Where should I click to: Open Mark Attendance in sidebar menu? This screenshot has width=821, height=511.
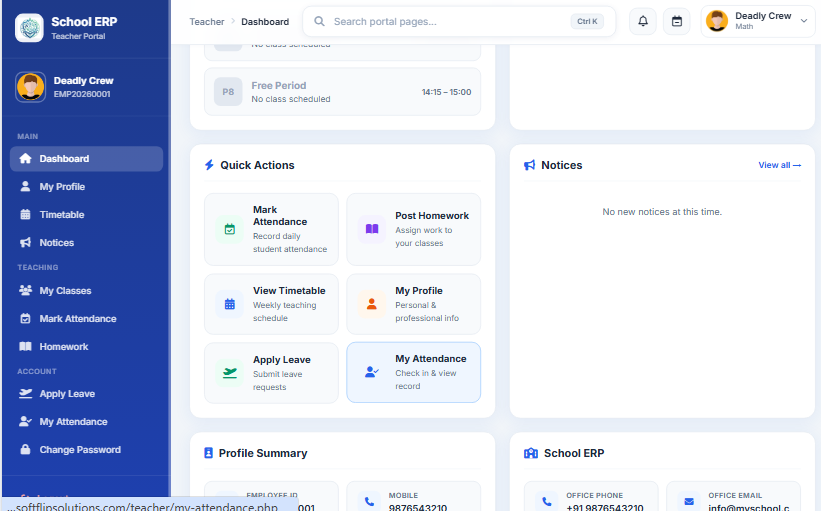click(86, 318)
